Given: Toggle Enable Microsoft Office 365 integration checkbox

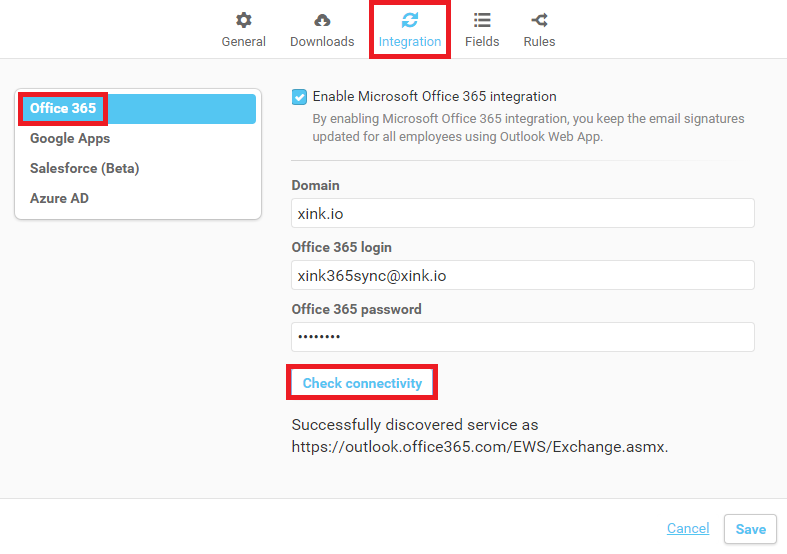Looking at the screenshot, I should (299, 97).
